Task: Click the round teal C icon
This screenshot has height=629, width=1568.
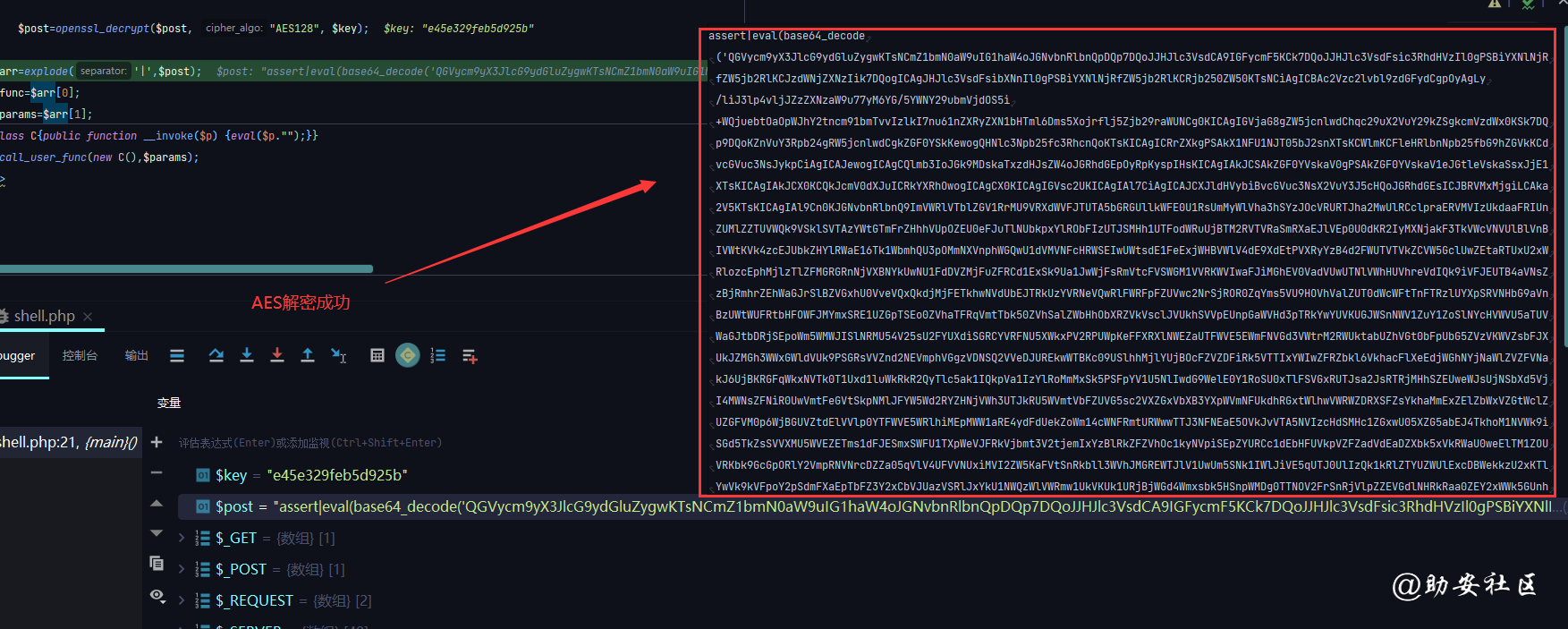Action: tap(408, 356)
